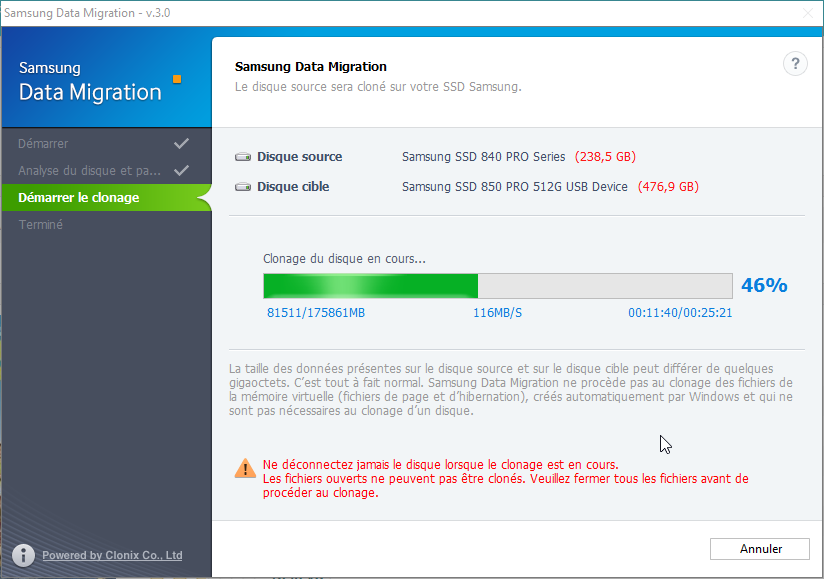
Task: Click the orange warning triangle icon
Action: 245,468
